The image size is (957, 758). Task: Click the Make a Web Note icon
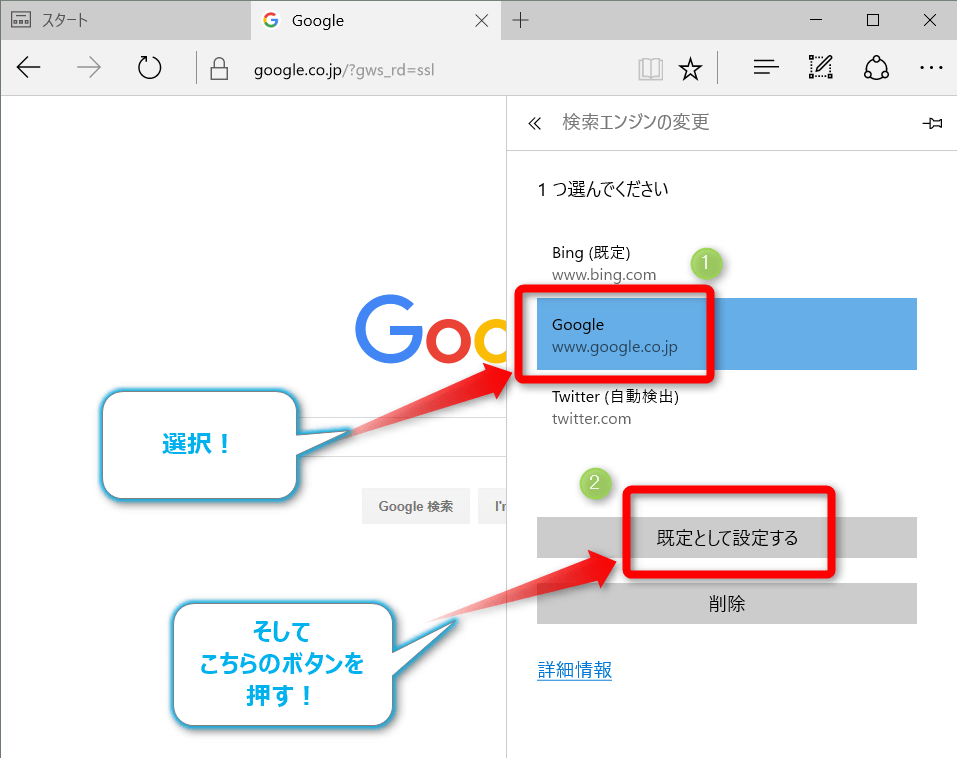(820, 68)
